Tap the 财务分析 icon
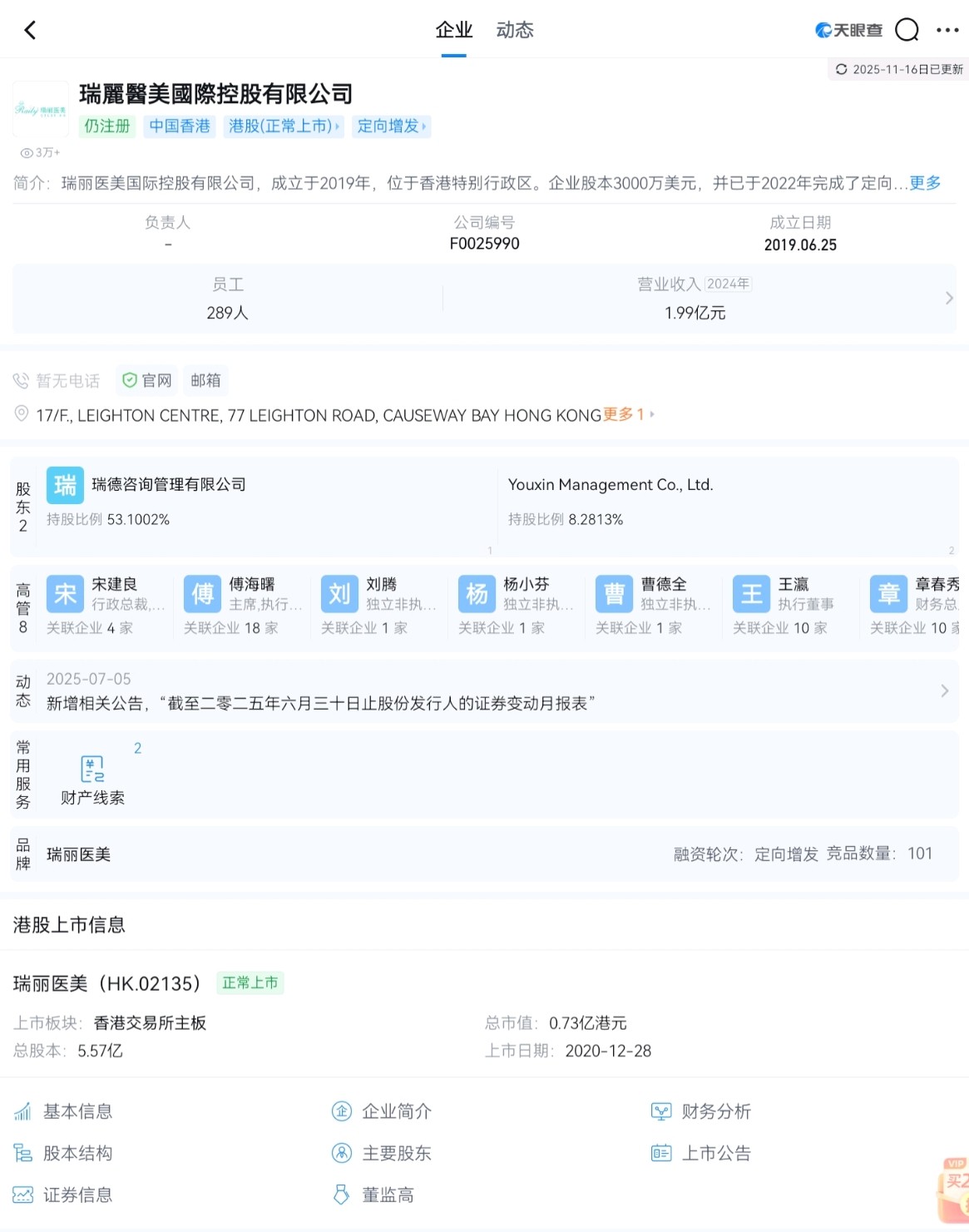Viewport: 969px width, 1232px height. click(660, 1111)
